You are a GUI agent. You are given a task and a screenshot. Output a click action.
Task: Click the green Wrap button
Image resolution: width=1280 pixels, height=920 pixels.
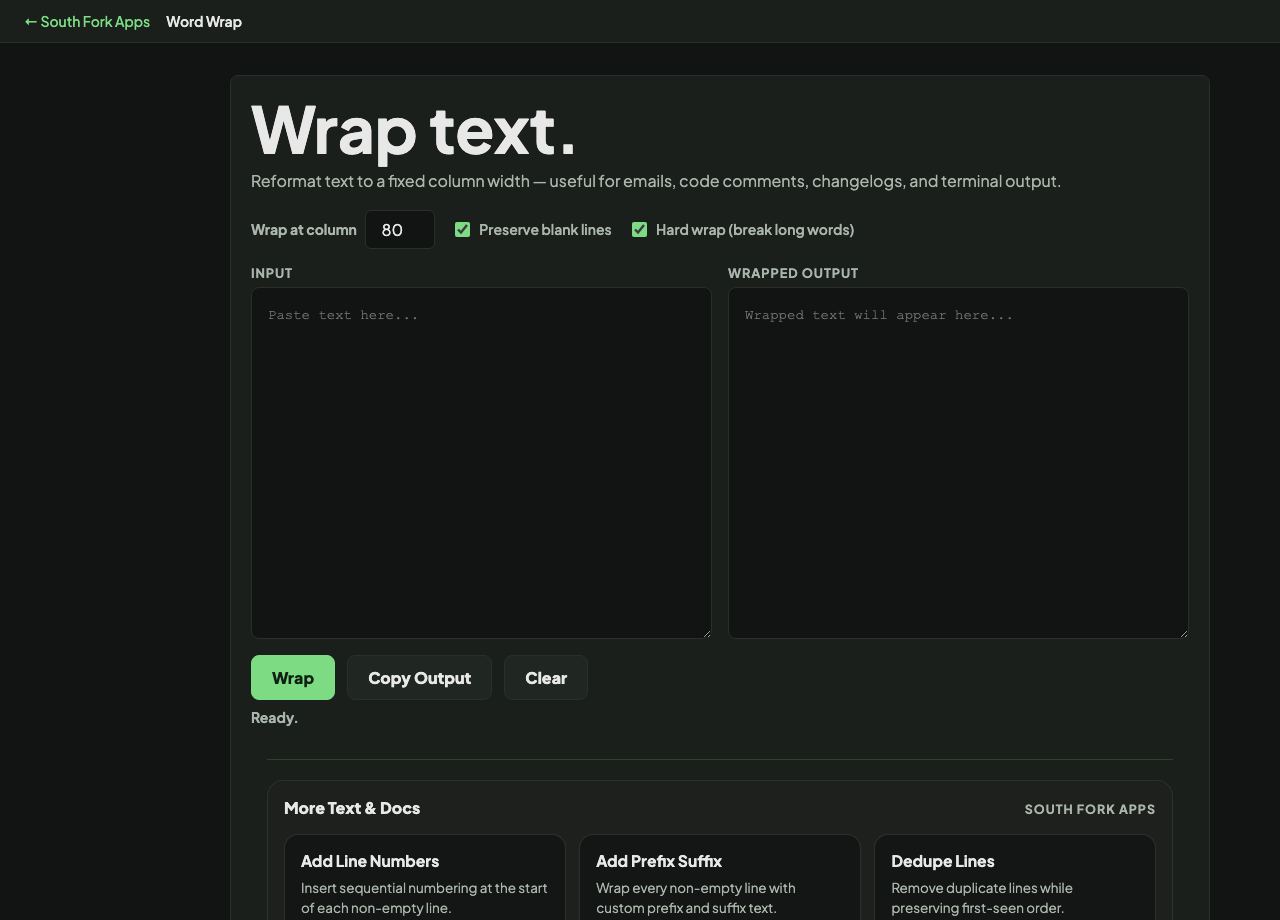(293, 678)
